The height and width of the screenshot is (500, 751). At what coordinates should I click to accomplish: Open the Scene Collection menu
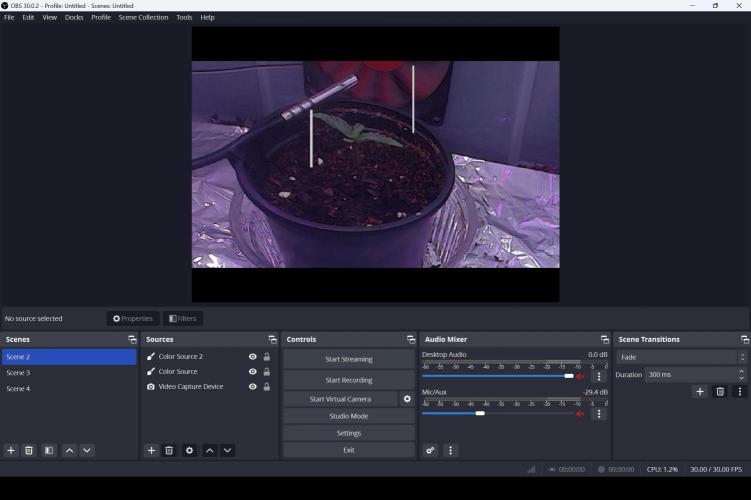click(x=143, y=17)
